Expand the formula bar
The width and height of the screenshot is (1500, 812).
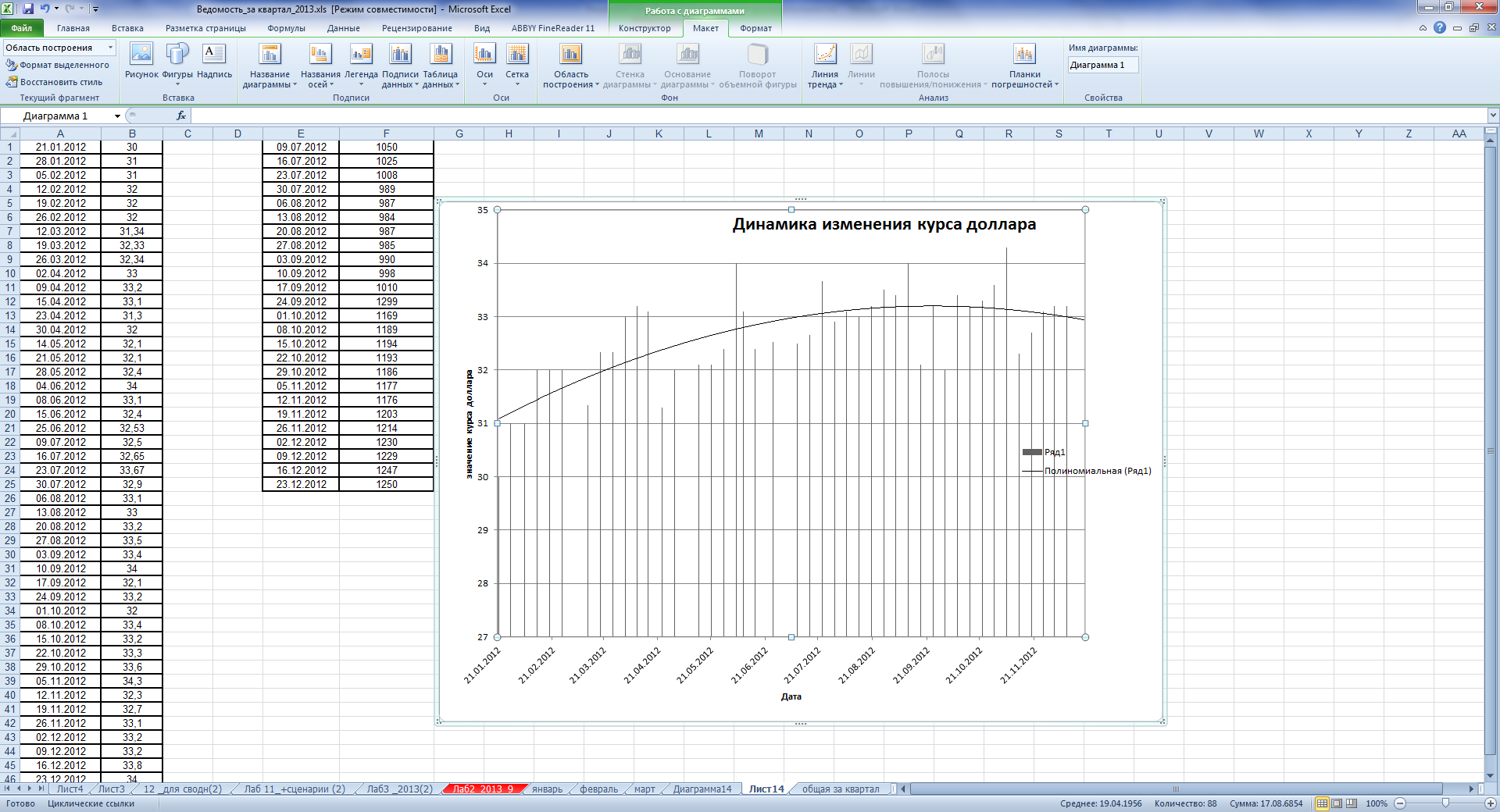pos(1492,116)
